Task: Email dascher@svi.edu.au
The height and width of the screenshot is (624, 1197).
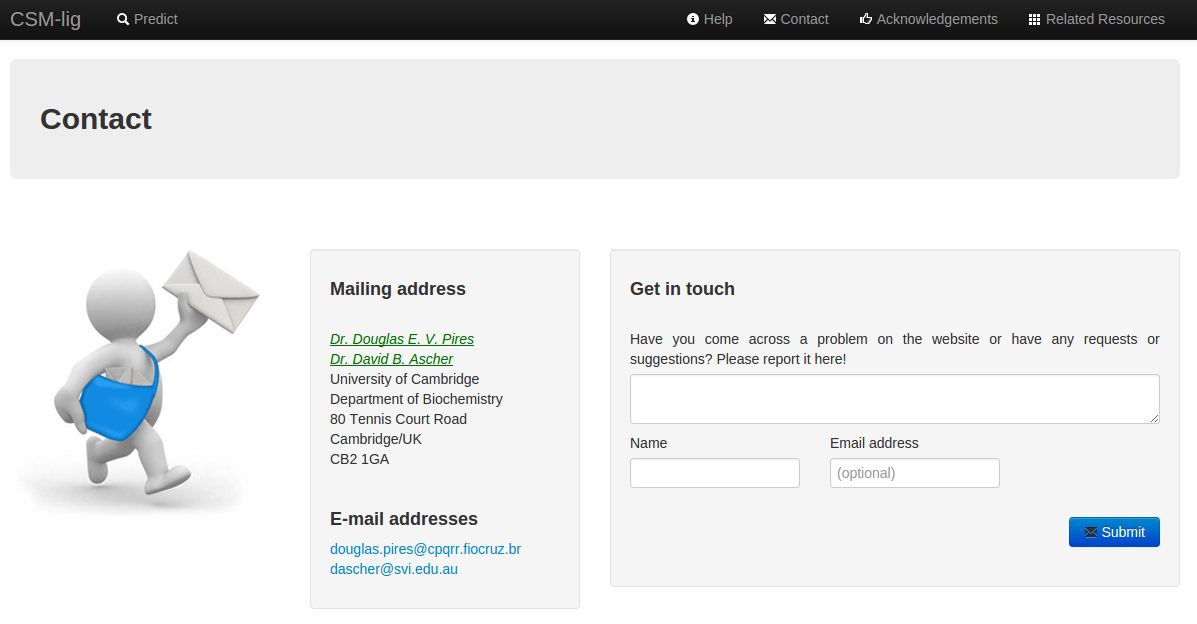Action: (x=394, y=569)
